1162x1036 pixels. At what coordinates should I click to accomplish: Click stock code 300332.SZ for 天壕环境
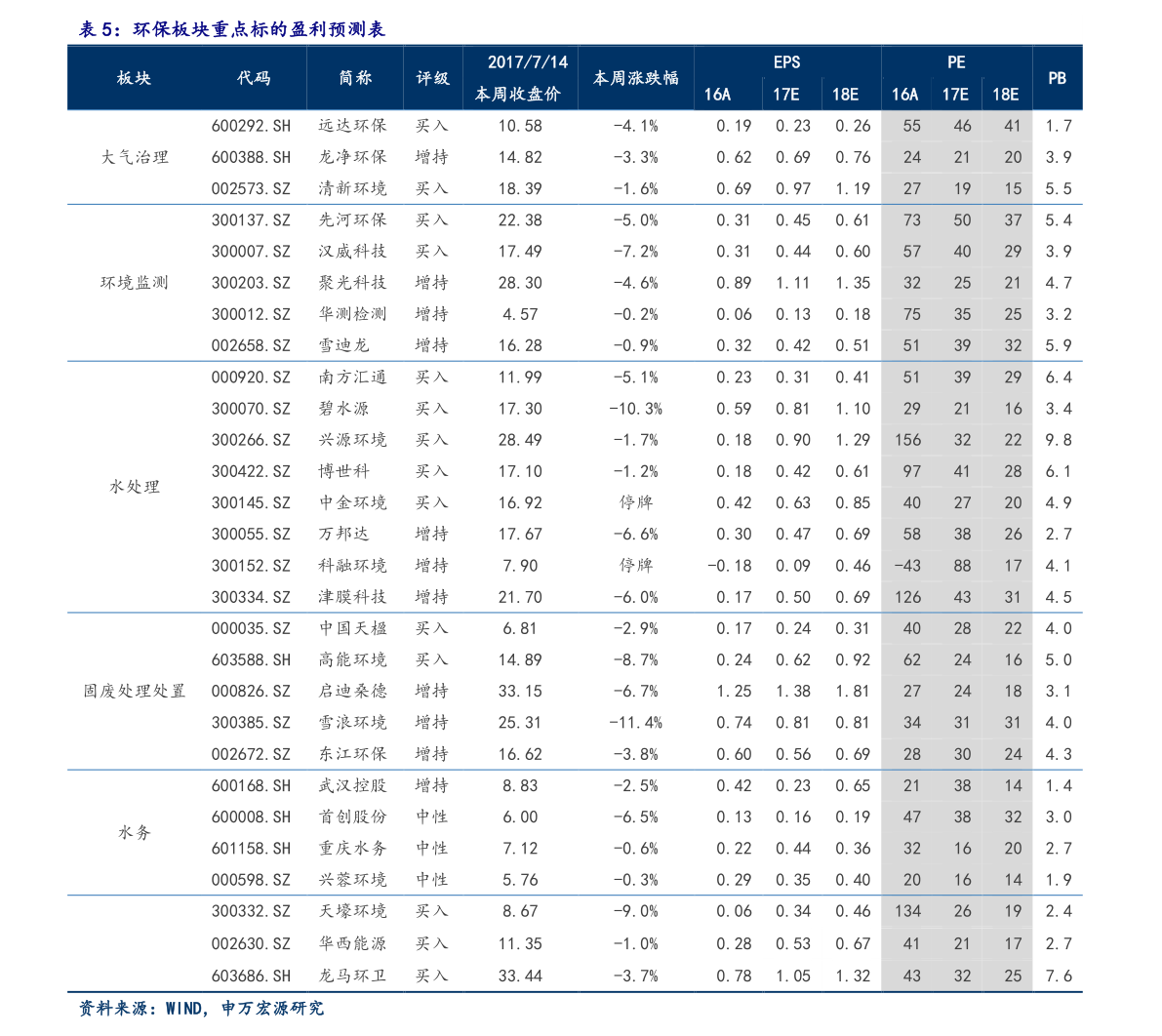251,911
